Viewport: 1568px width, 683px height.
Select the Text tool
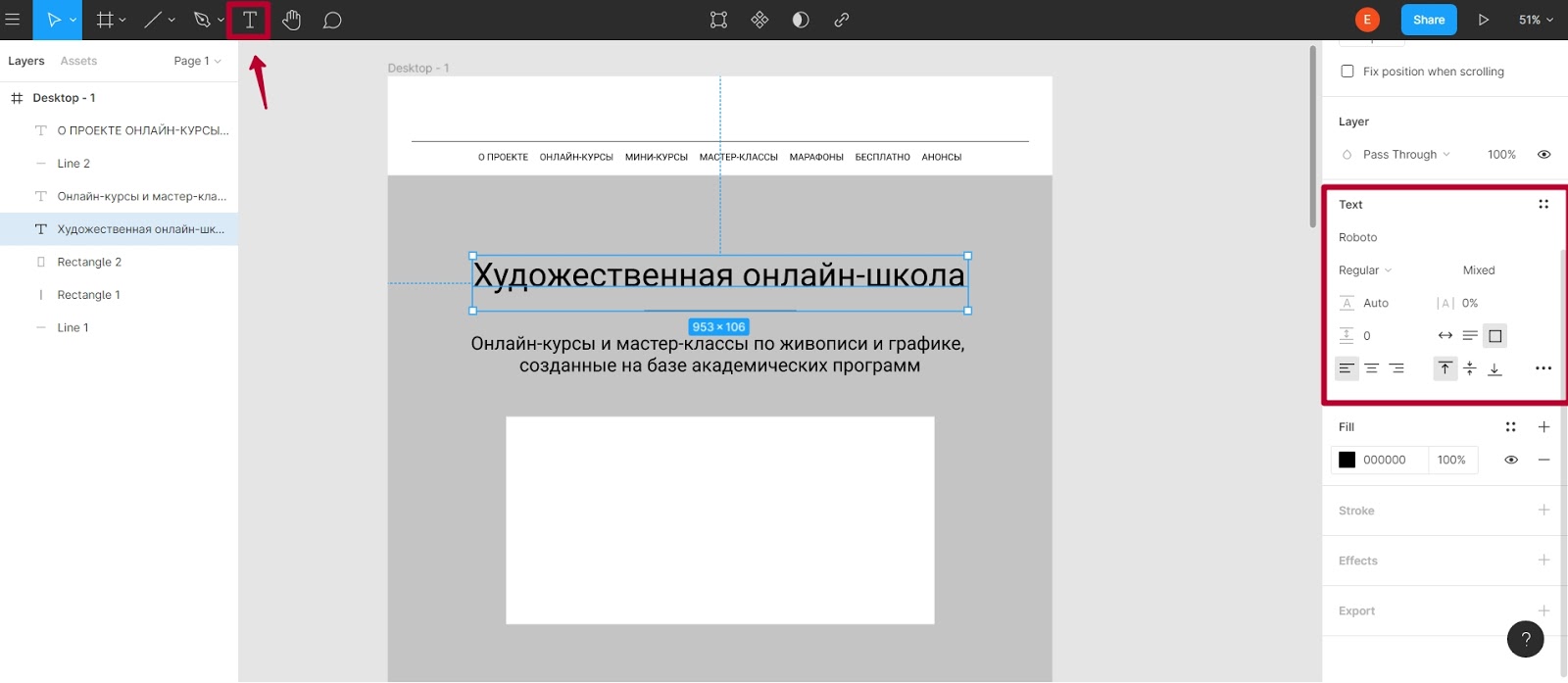(x=250, y=20)
